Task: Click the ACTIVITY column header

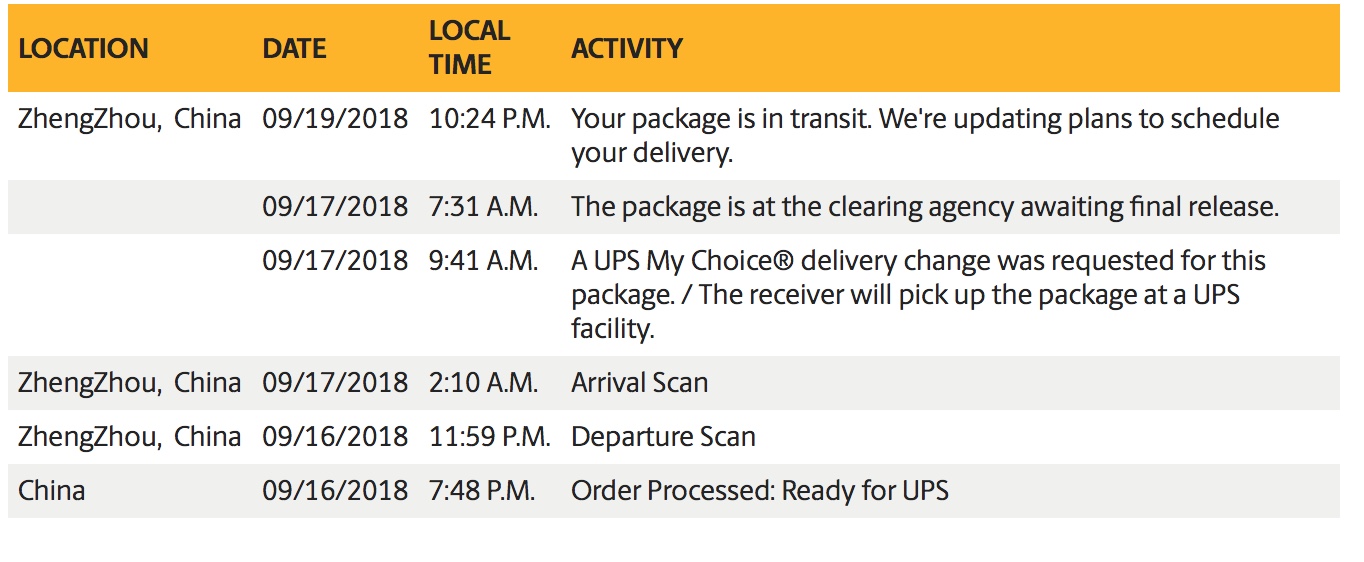Action: pyautogui.click(x=627, y=48)
